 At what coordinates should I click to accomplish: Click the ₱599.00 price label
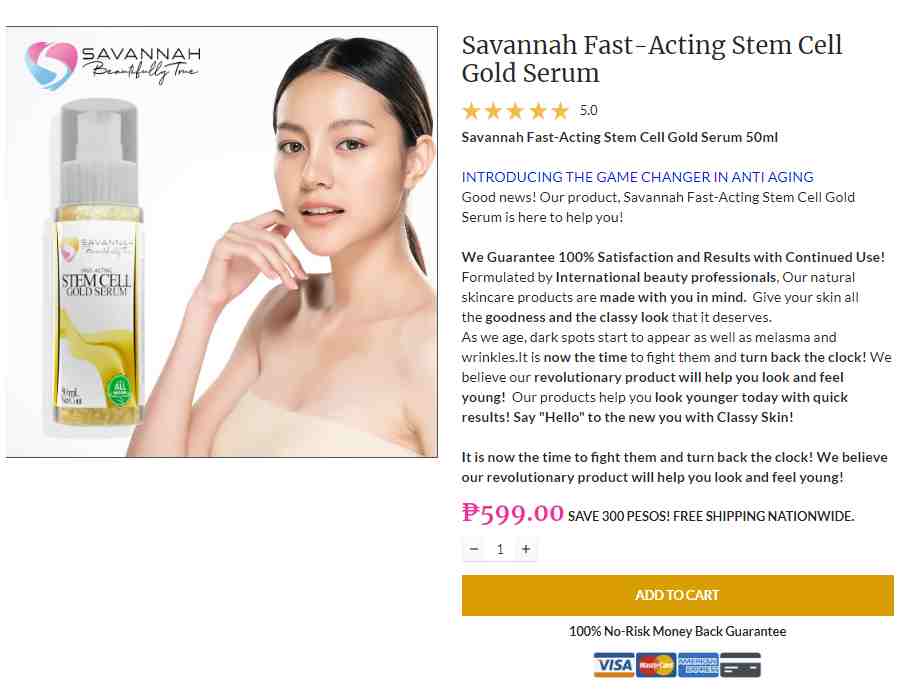[513, 513]
